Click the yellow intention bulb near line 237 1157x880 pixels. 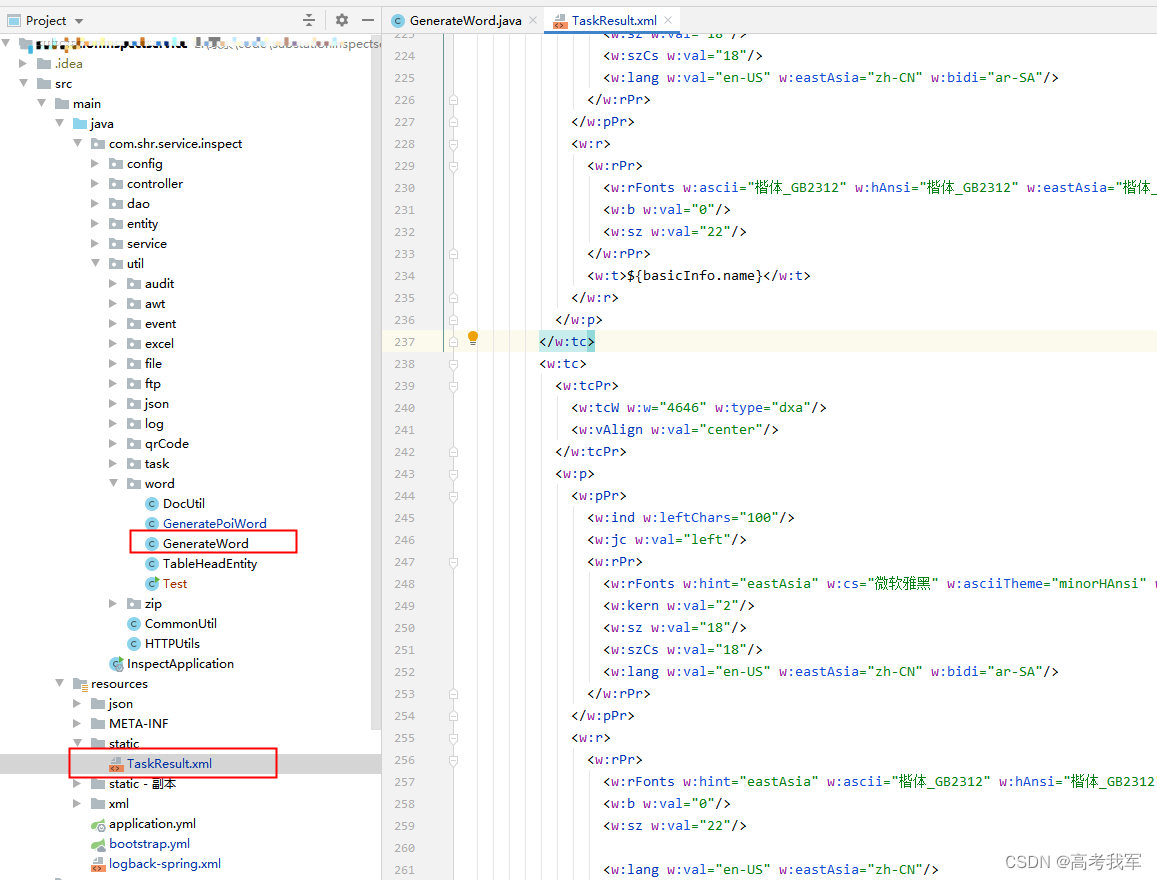click(472, 340)
